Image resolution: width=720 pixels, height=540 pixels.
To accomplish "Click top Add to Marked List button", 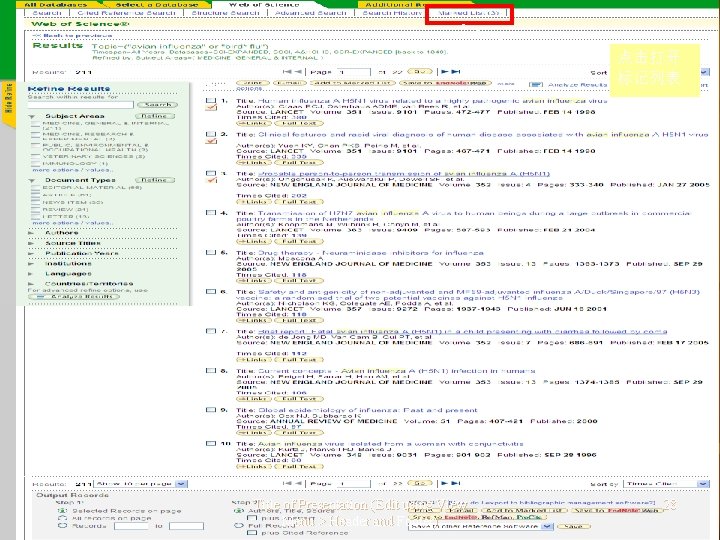I will coord(353,83).
